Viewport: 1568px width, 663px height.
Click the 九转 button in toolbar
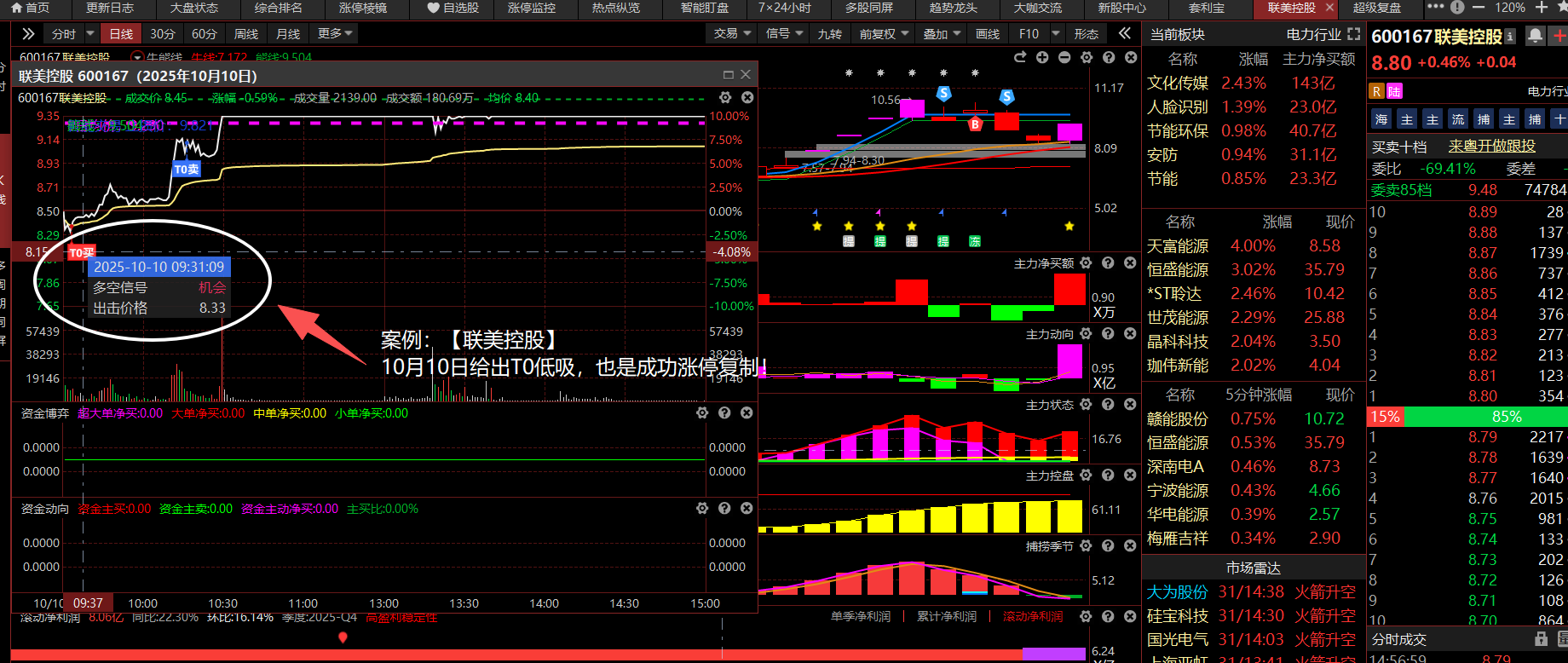pos(829,33)
